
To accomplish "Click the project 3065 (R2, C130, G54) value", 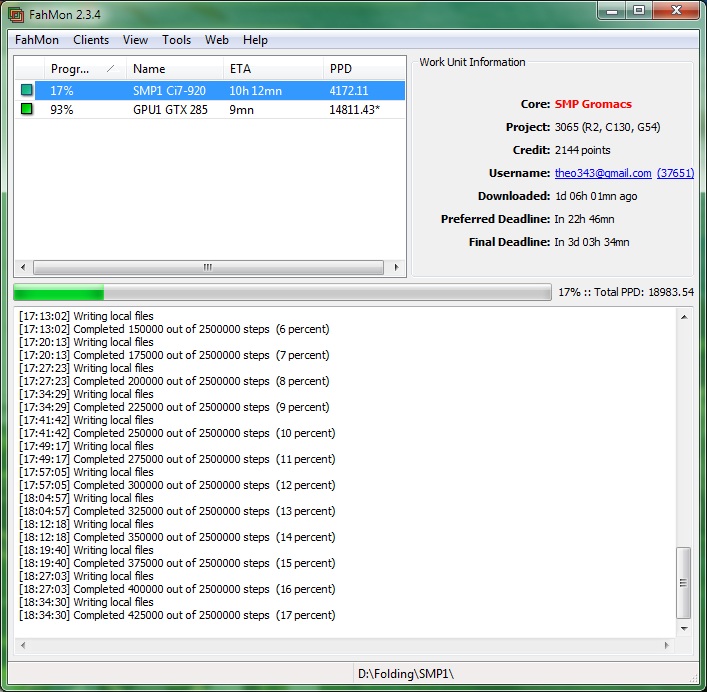I will [x=607, y=127].
